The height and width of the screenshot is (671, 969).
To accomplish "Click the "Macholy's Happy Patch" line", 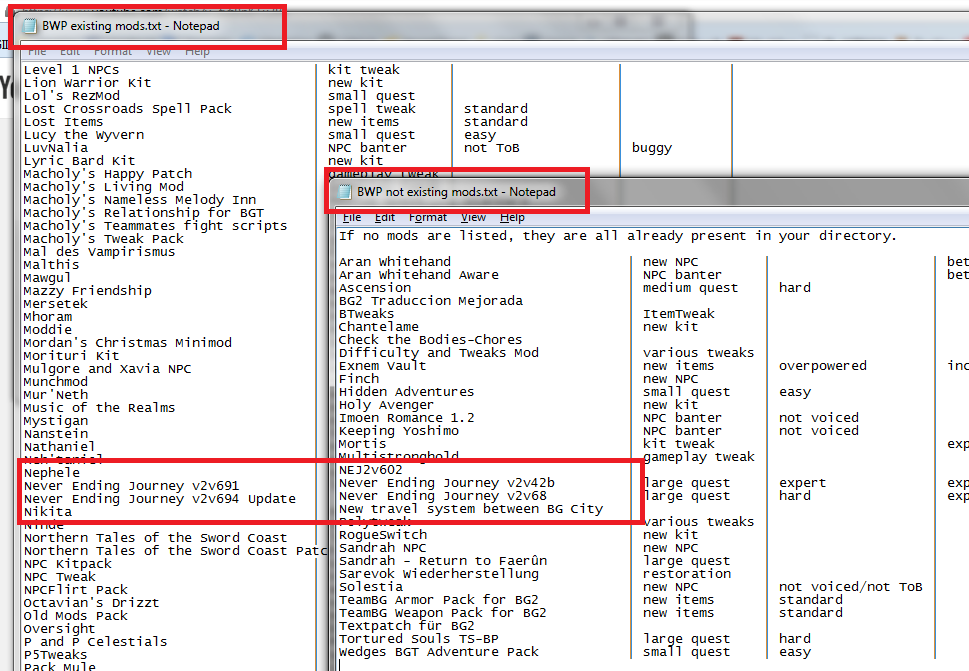I will [x=108, y=174].
